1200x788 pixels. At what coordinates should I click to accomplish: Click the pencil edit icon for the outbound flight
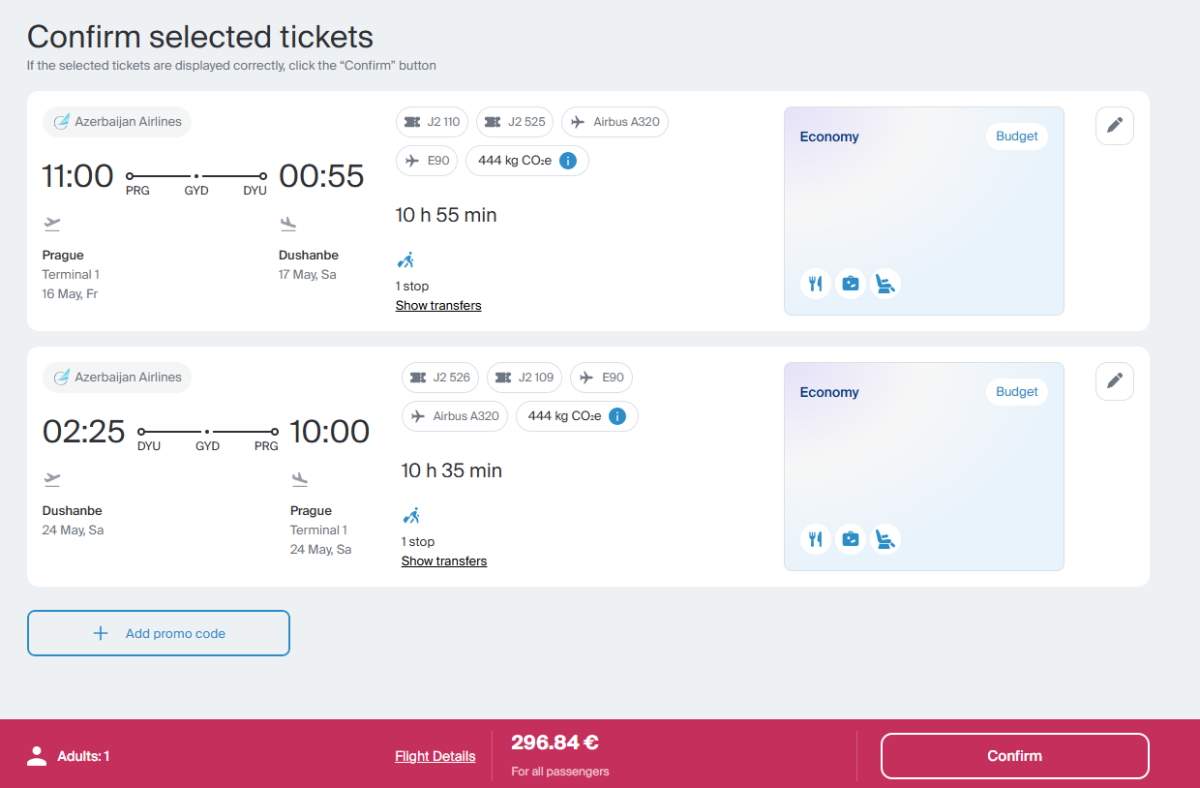pos(1114,126)
